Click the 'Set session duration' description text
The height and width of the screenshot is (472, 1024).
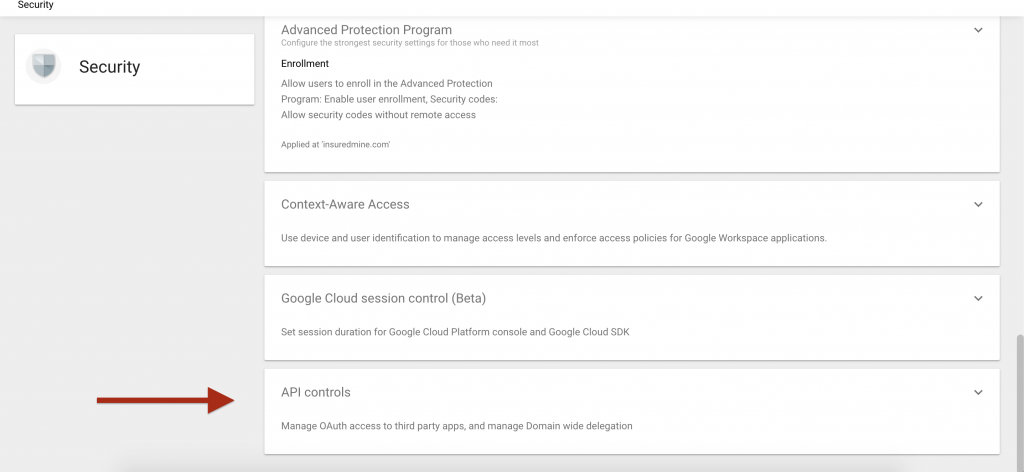[x=455, y=332]
